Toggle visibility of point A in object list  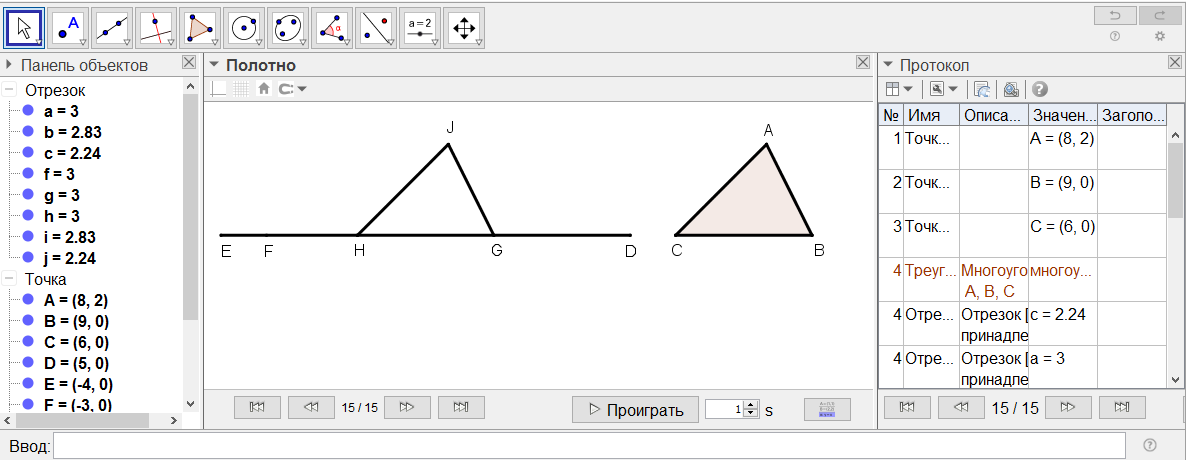29,299
